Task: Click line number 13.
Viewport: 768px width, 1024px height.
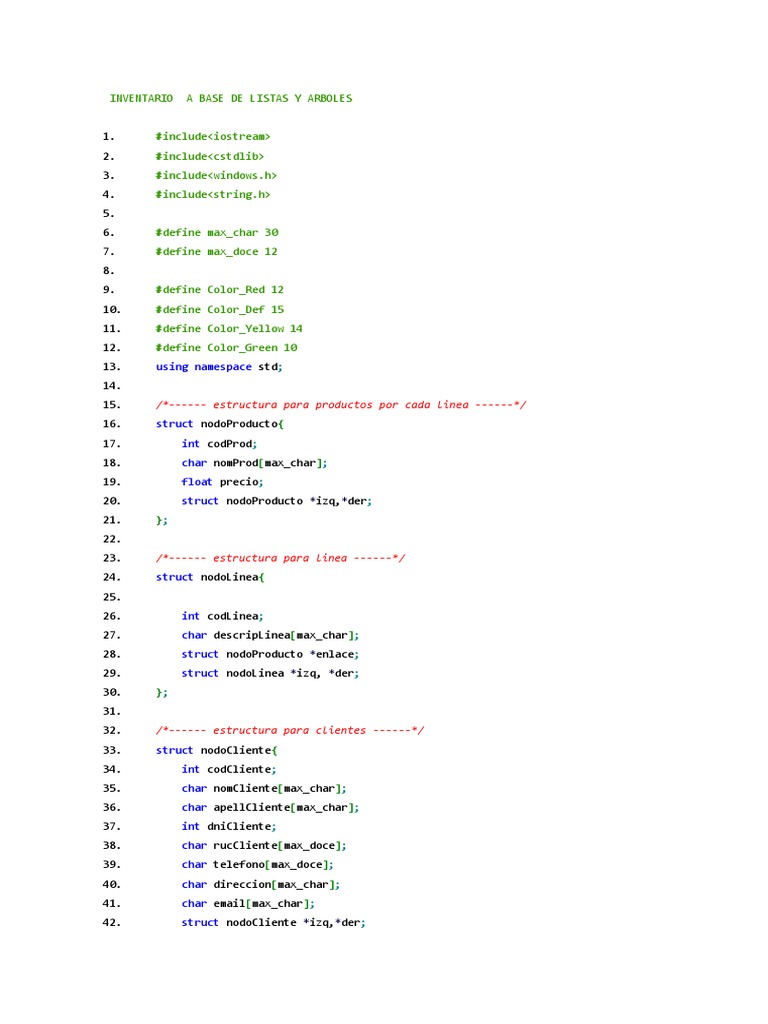Action: point(112,366)
